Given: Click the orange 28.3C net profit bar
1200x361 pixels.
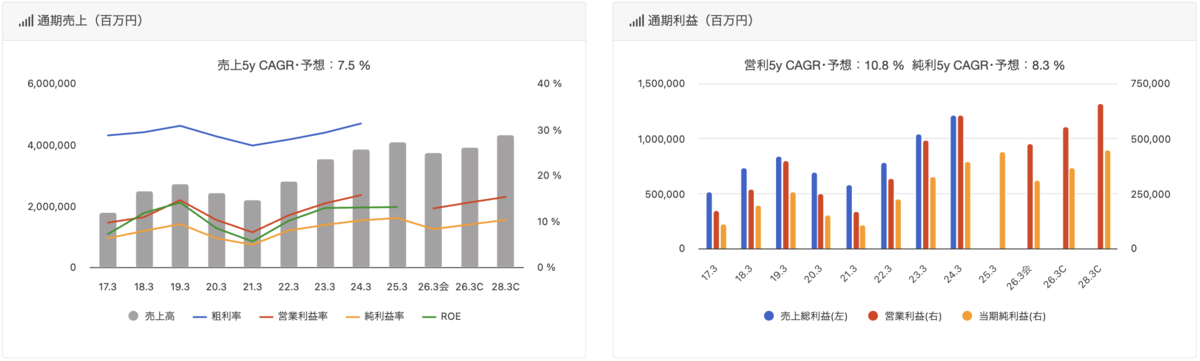Looking at the screenshot, I should 1108,199.
